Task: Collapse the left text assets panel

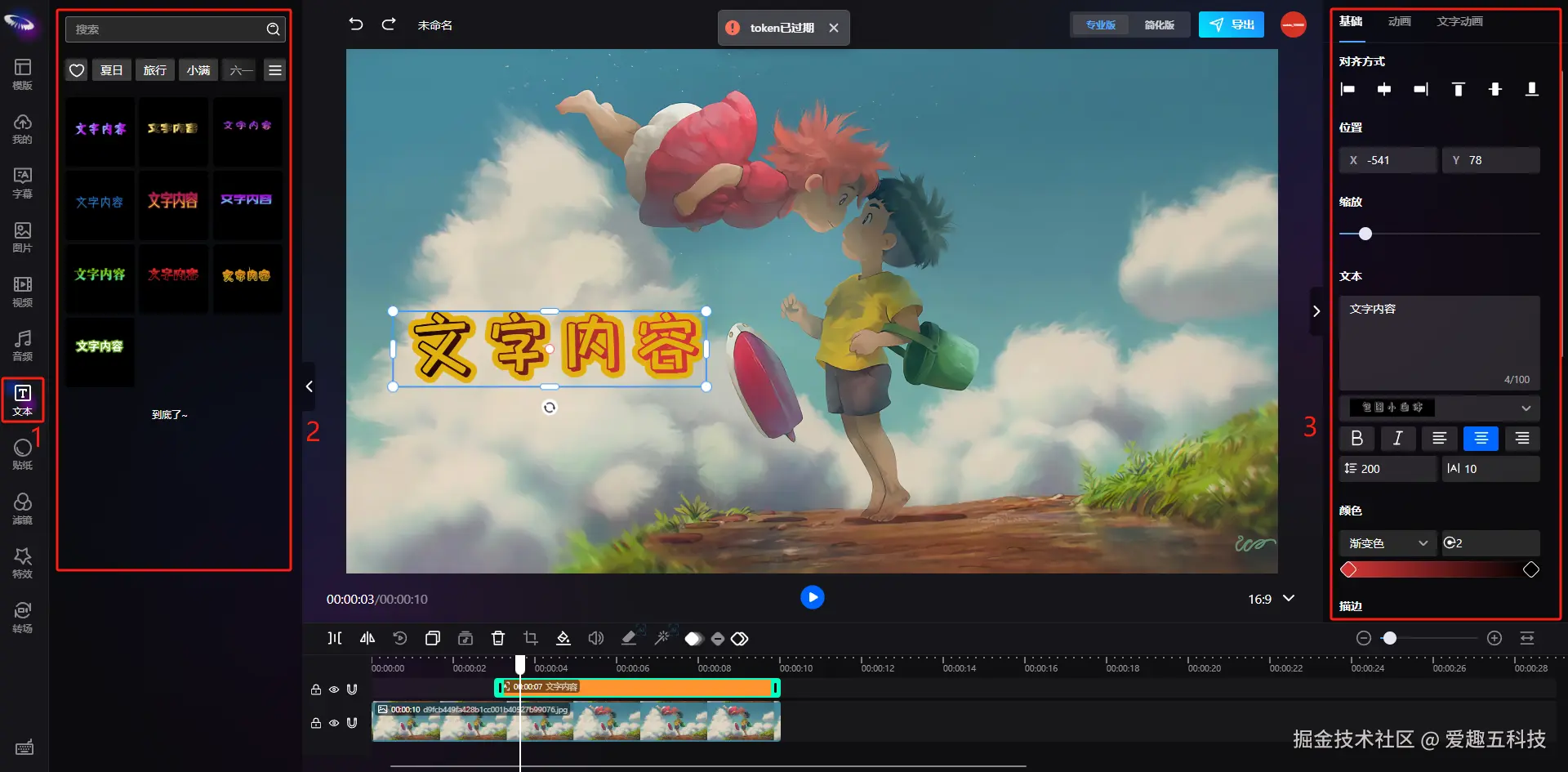Action: 309,386
